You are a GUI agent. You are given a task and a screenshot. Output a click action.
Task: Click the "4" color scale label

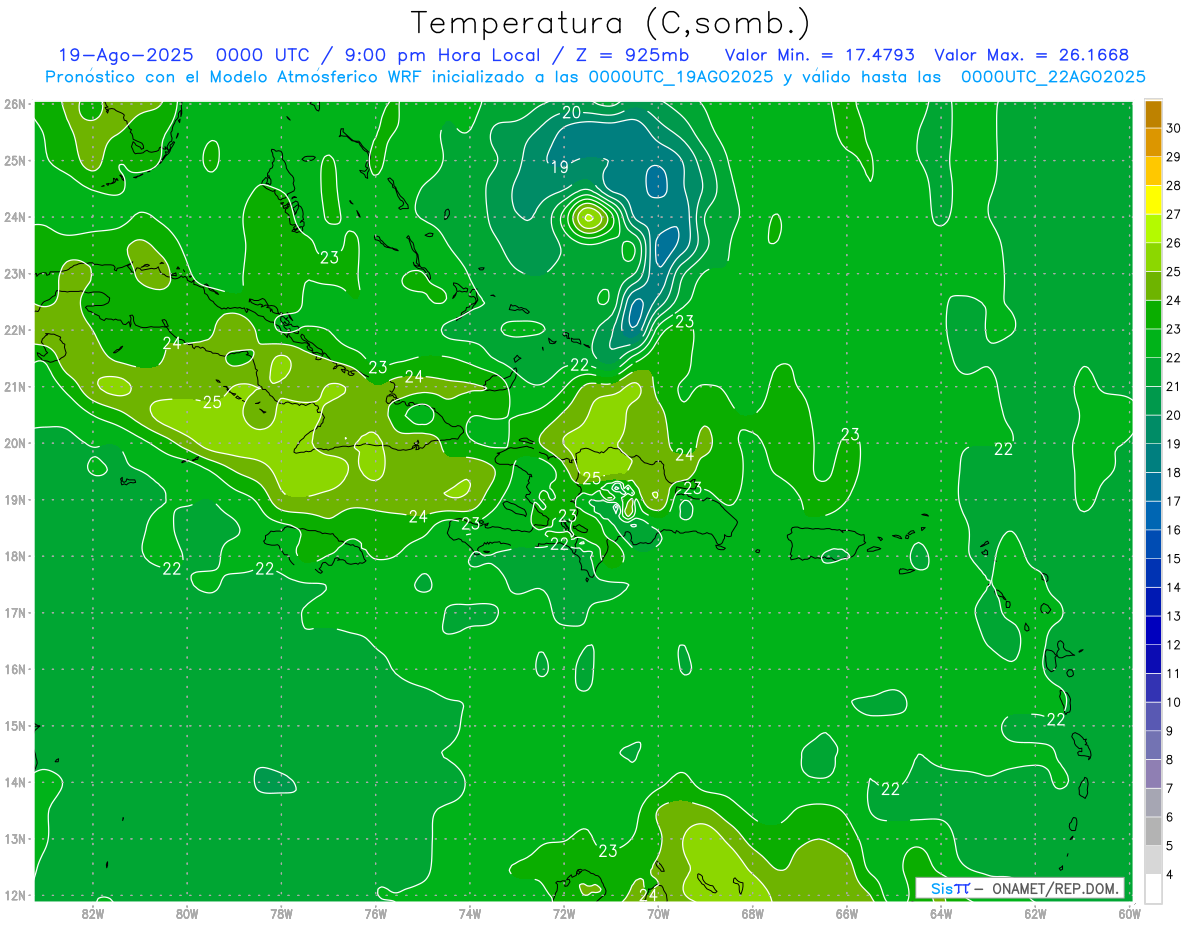1170,874
